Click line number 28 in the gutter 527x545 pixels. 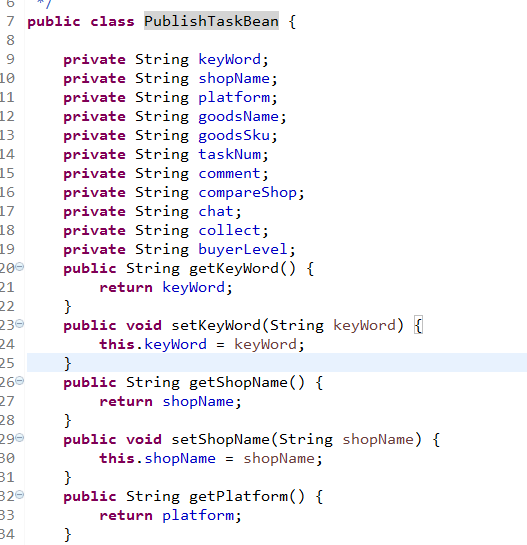pyautogui.click(x=7, y=421)
